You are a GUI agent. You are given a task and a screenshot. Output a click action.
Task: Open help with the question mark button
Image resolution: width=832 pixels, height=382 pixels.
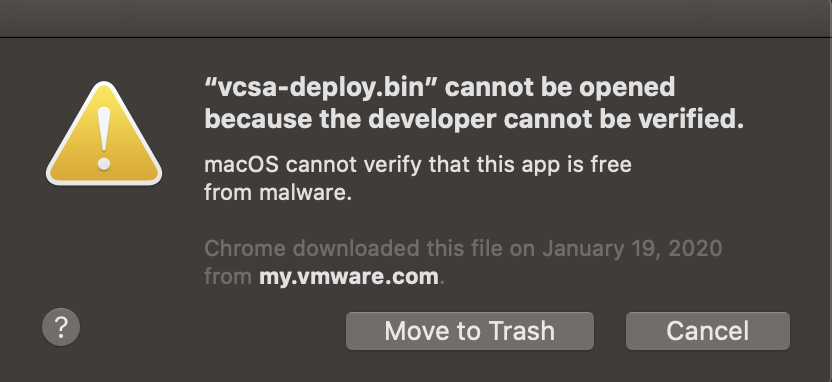tap(61, 327)
